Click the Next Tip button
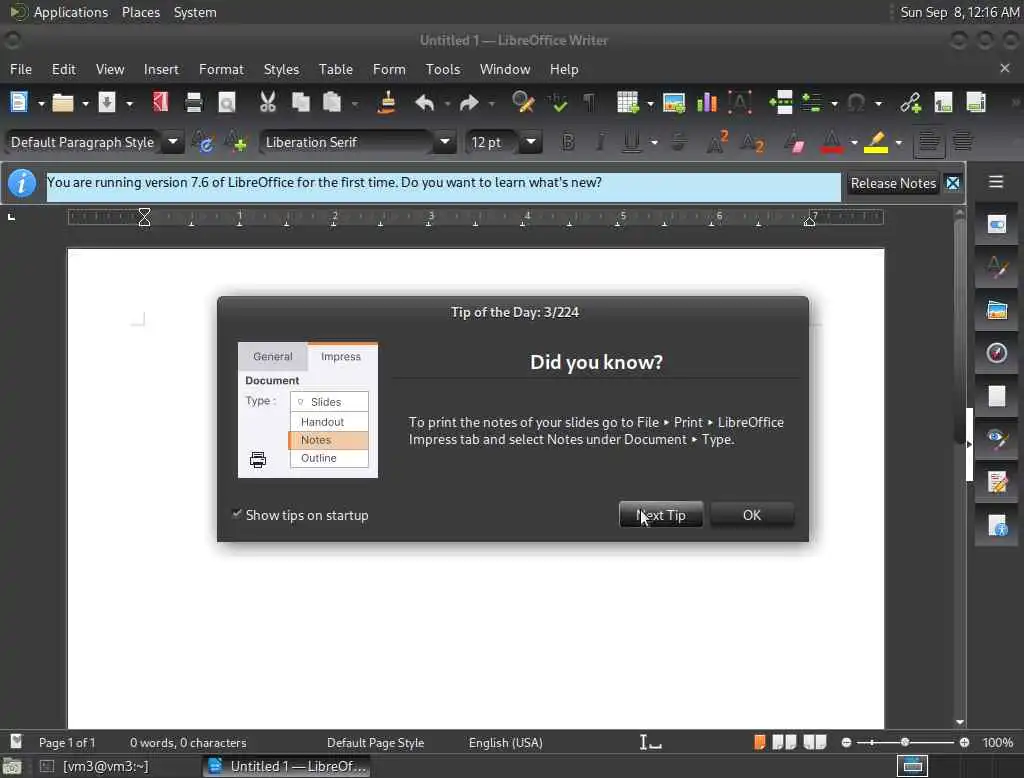Image resolution: width=1024 pixels, height=778 pixels. [x=661, y=515]
